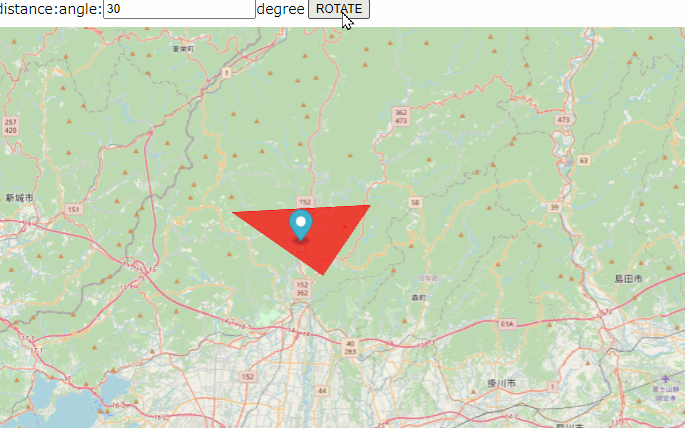This screenshot has width=685, height=428.
Task: Click the 40 283 route shield
Action: pyautogui.click(x=350, y=348)
